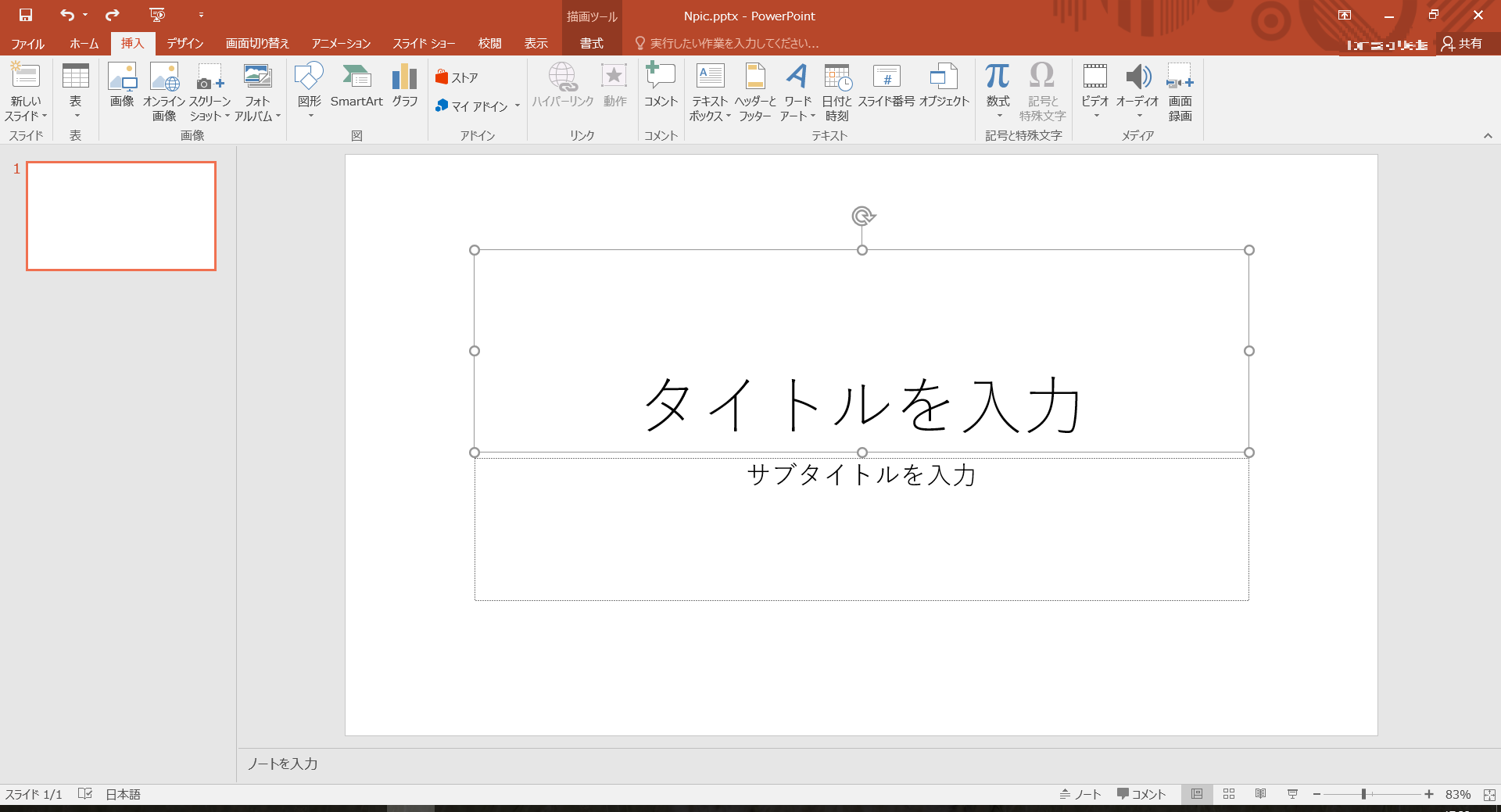This screenshot has width=1501, height=812.
Task: Zoom in with the plus button
Action: [1429, 794]
